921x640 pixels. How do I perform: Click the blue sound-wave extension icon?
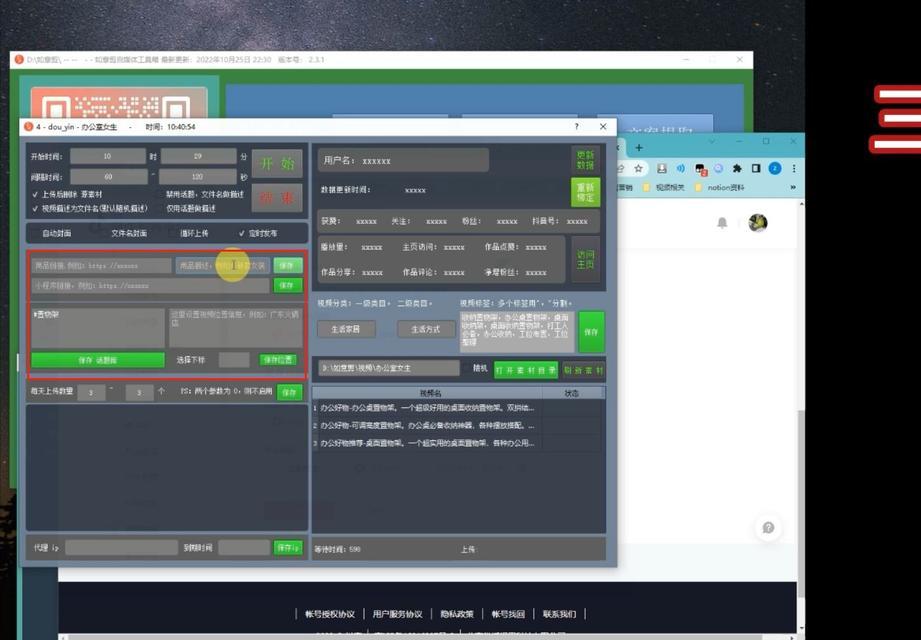[x=680, y=169]
